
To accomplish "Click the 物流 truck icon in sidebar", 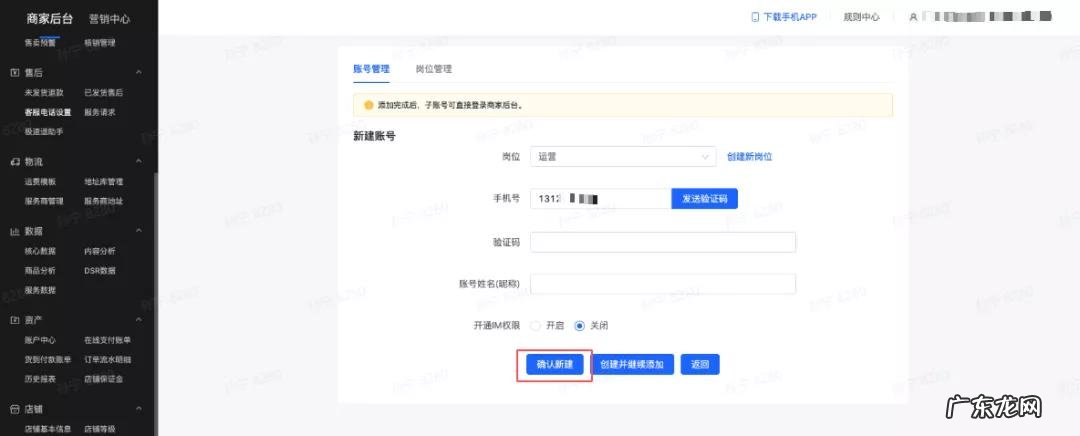I will 14,162.
